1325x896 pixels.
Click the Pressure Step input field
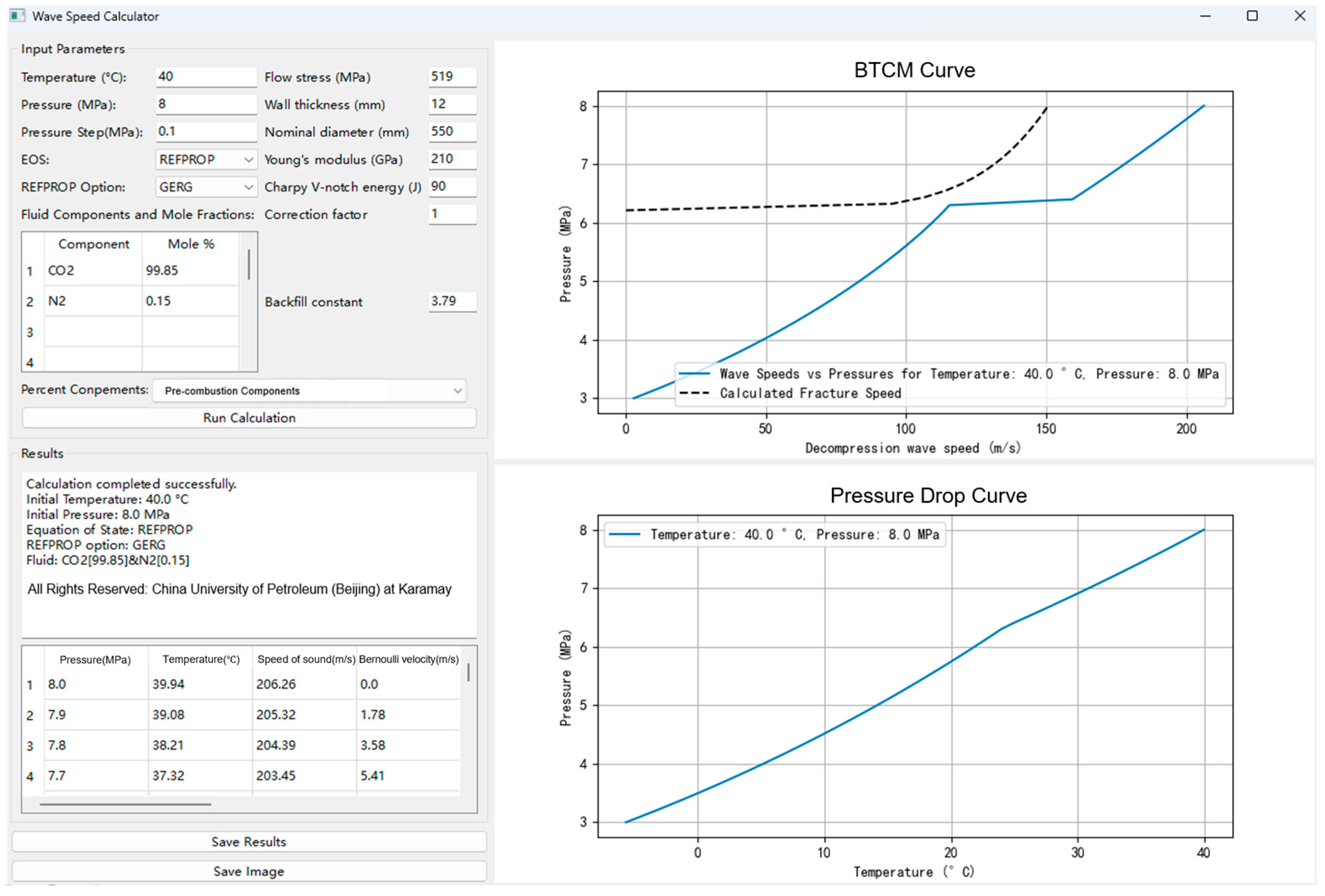click(x=206, y=132)
